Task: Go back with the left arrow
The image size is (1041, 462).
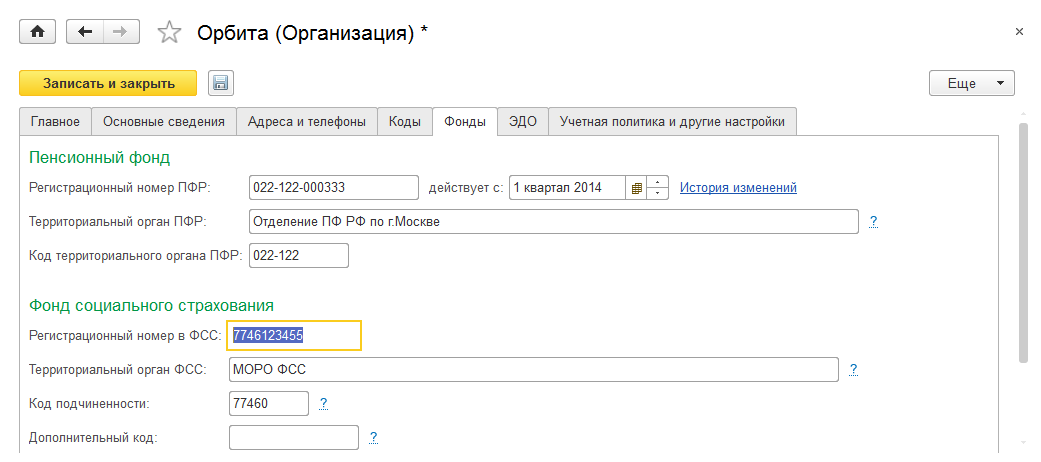Action: [x=84, y=32]
